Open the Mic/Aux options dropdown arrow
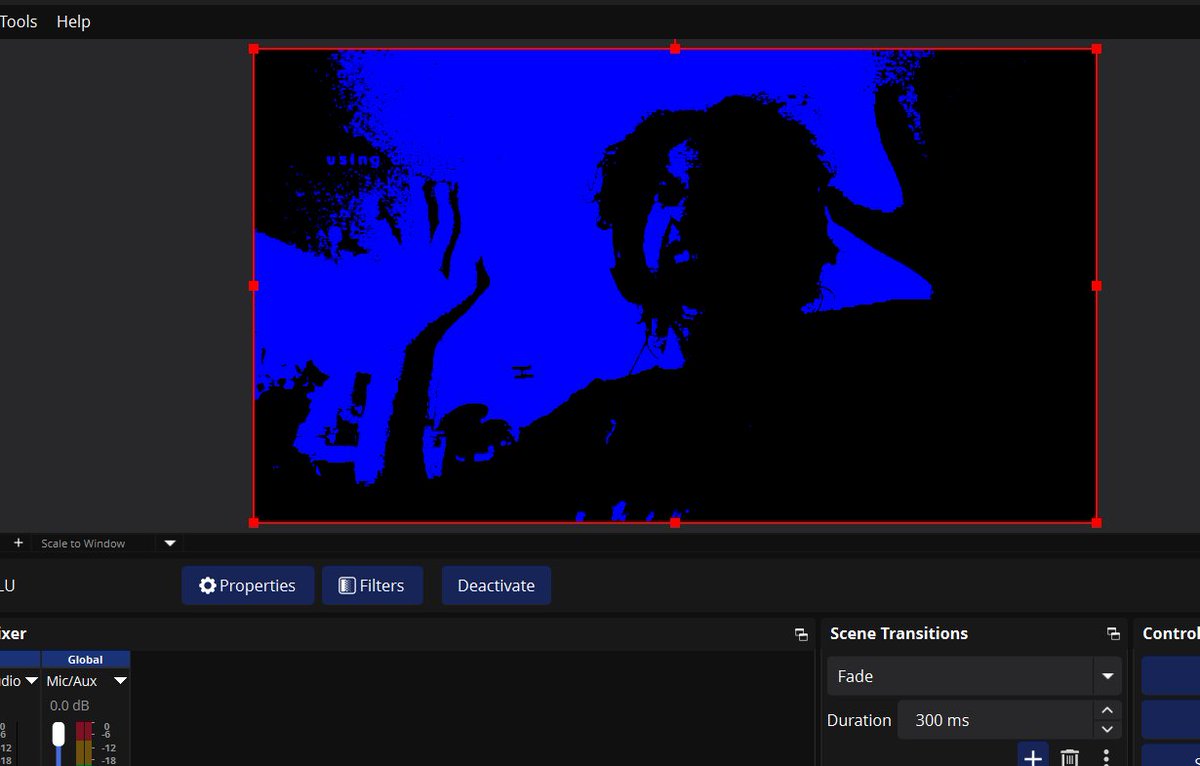Viewport: 1200px width, 766px height. pos(120,681)
